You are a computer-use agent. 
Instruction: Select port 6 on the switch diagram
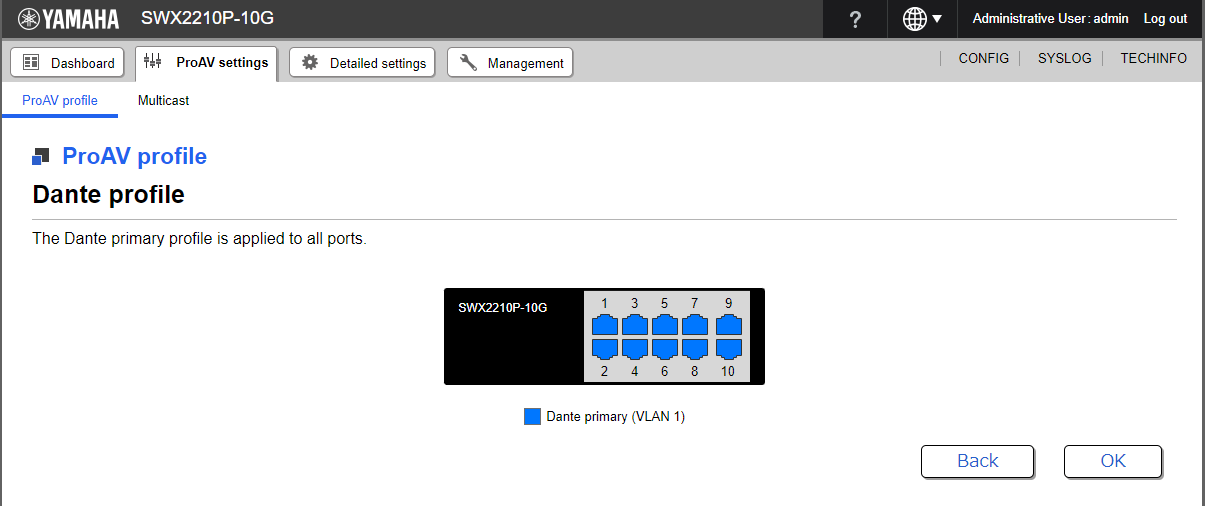pyautogui.click(x=666, y=348)
